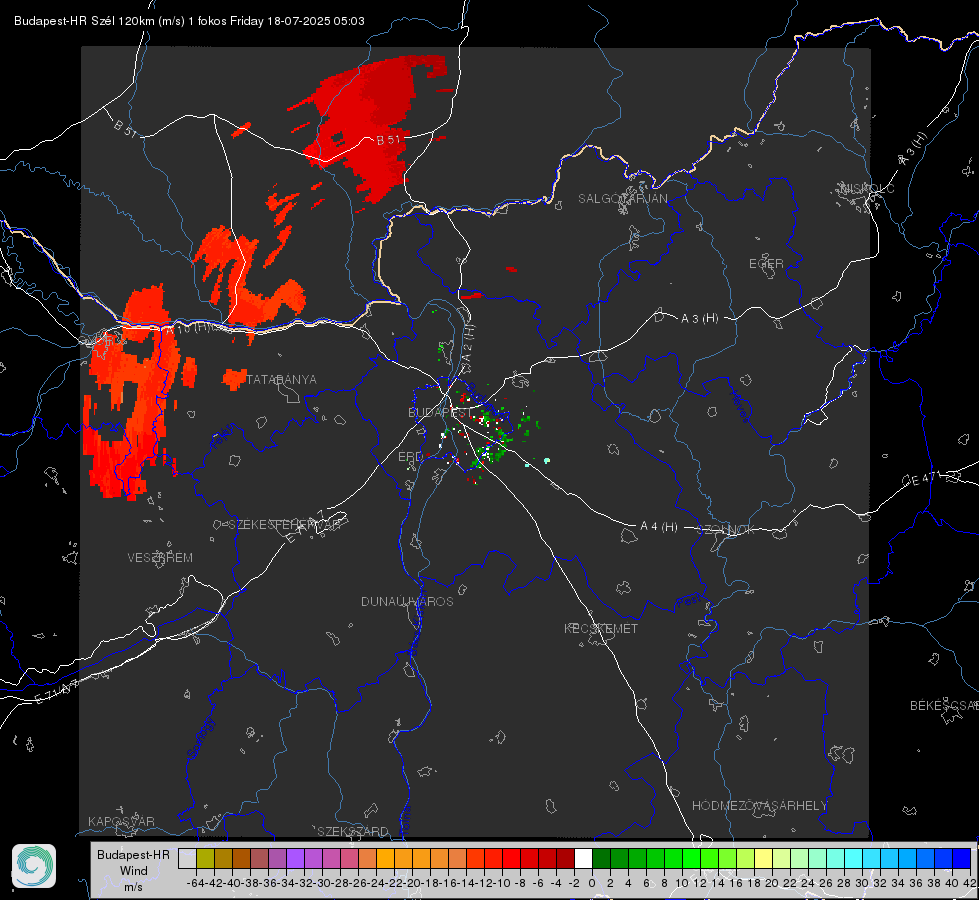The height and width of the screenshot is (900, 979).
Task: Click the 'SALGOTARJAN' city label
Action: (622, 199)
